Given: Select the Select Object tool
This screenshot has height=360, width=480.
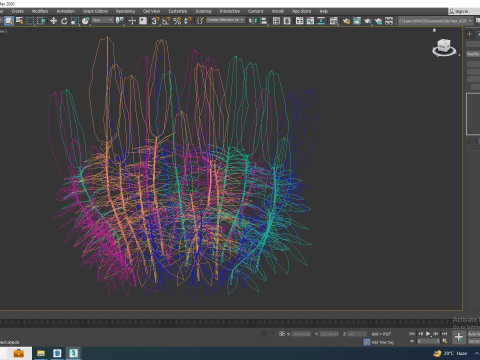Looking at the screenshot, I should [9, 21].
